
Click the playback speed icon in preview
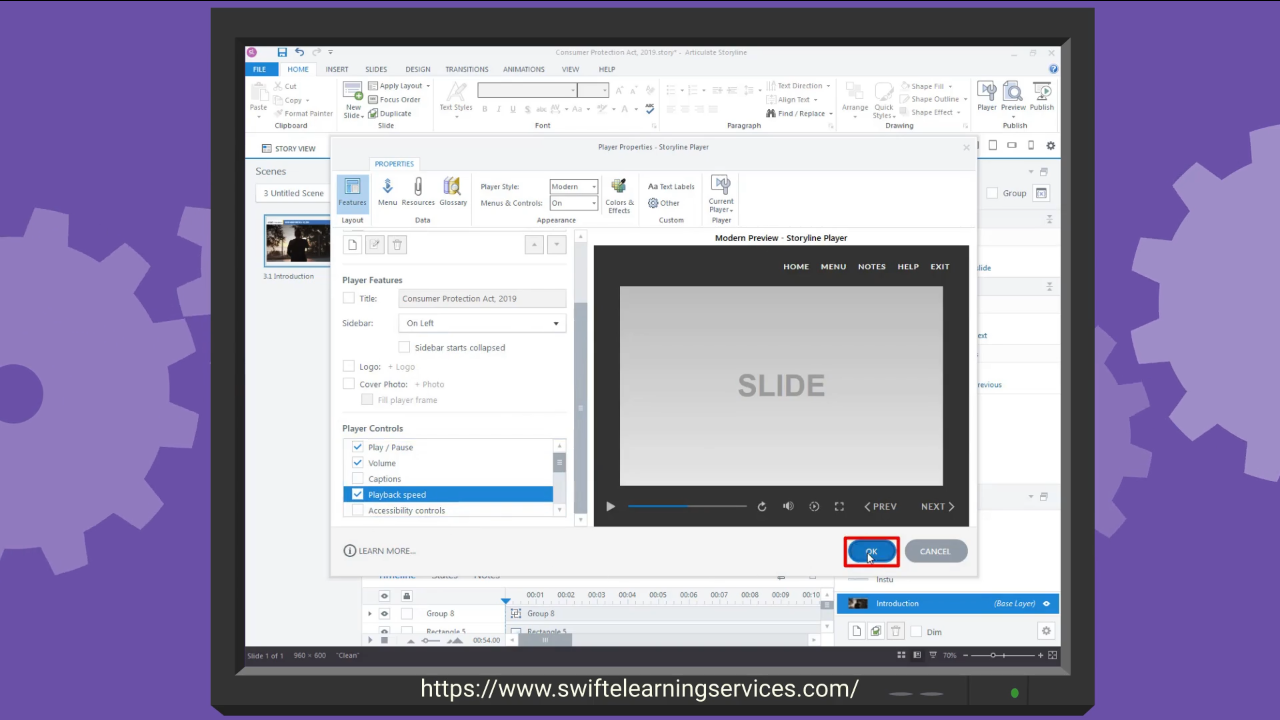814,507
